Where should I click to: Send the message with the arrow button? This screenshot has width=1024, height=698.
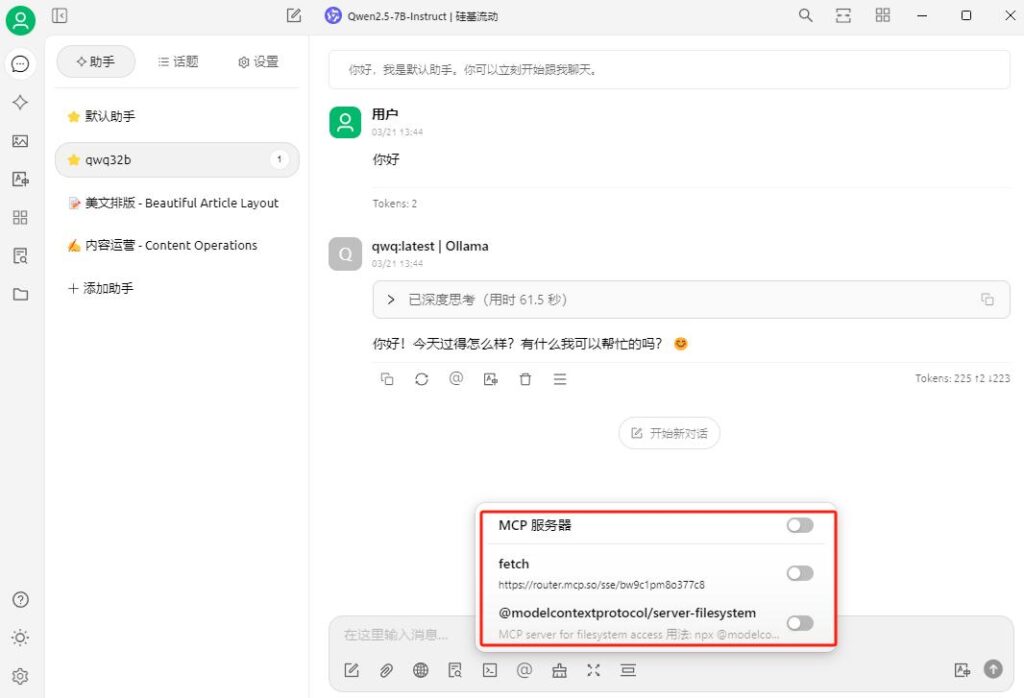[x=993, y=669]
